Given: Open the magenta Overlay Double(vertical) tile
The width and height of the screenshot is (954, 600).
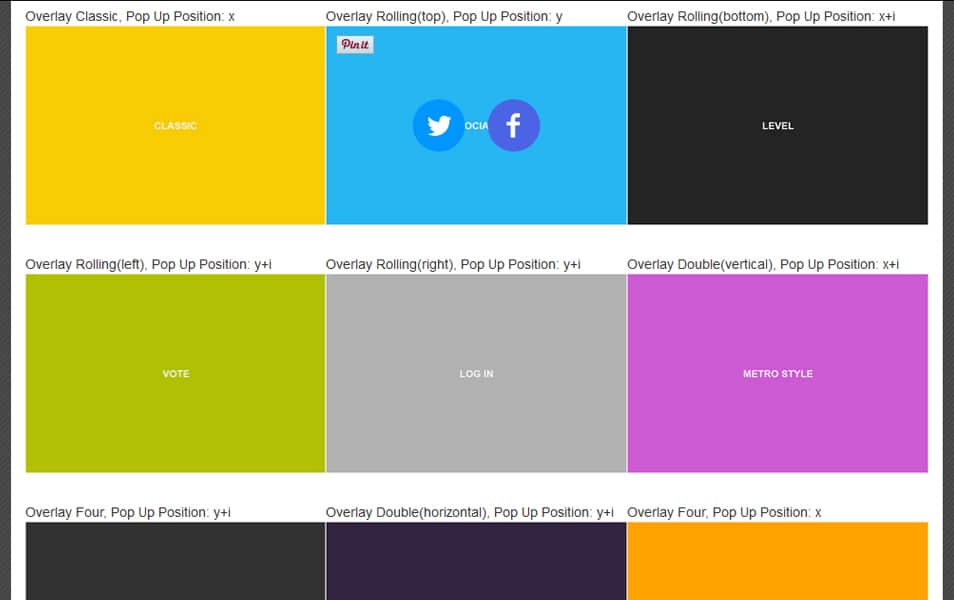Looking at the screenshot, I should tap(777, 420).
